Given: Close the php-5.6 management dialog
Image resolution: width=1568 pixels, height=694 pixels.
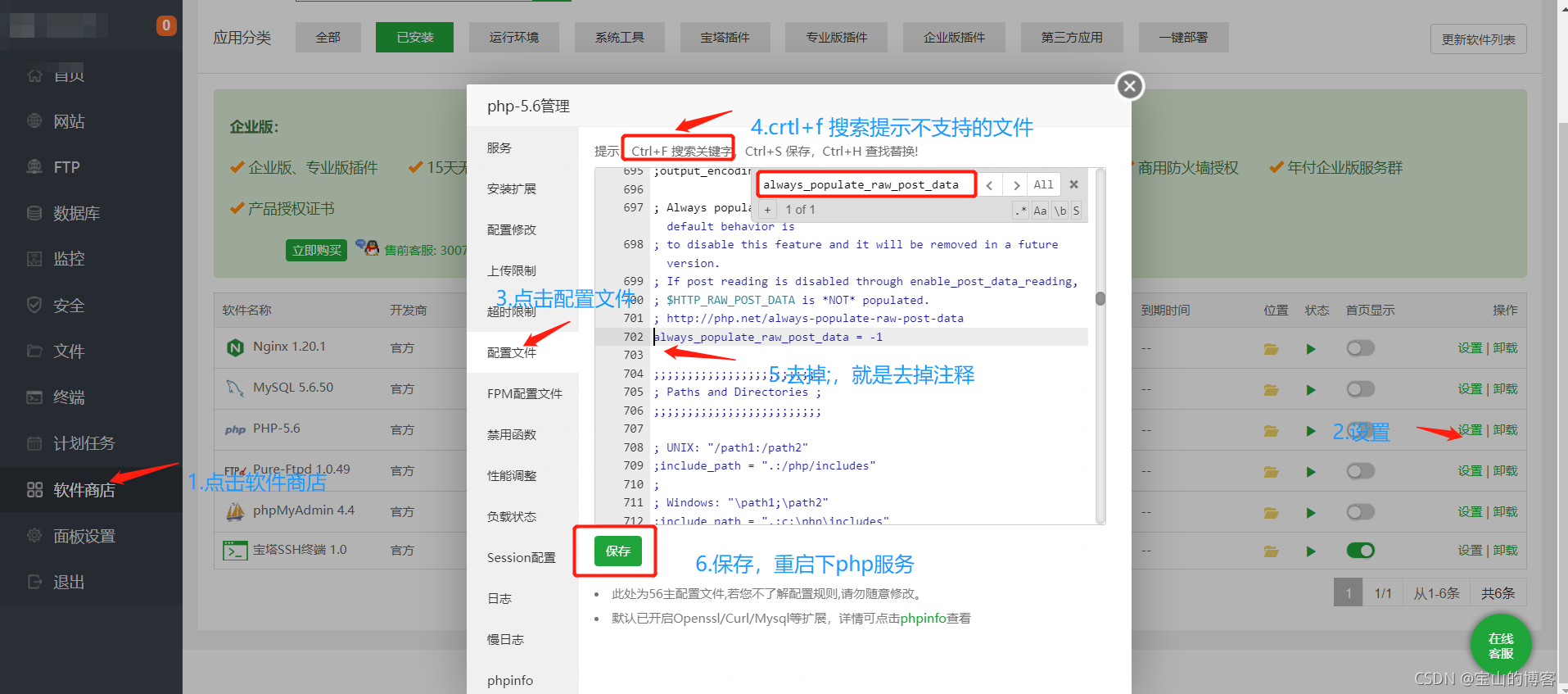Looking at the screenshot, I should 1130,86.
